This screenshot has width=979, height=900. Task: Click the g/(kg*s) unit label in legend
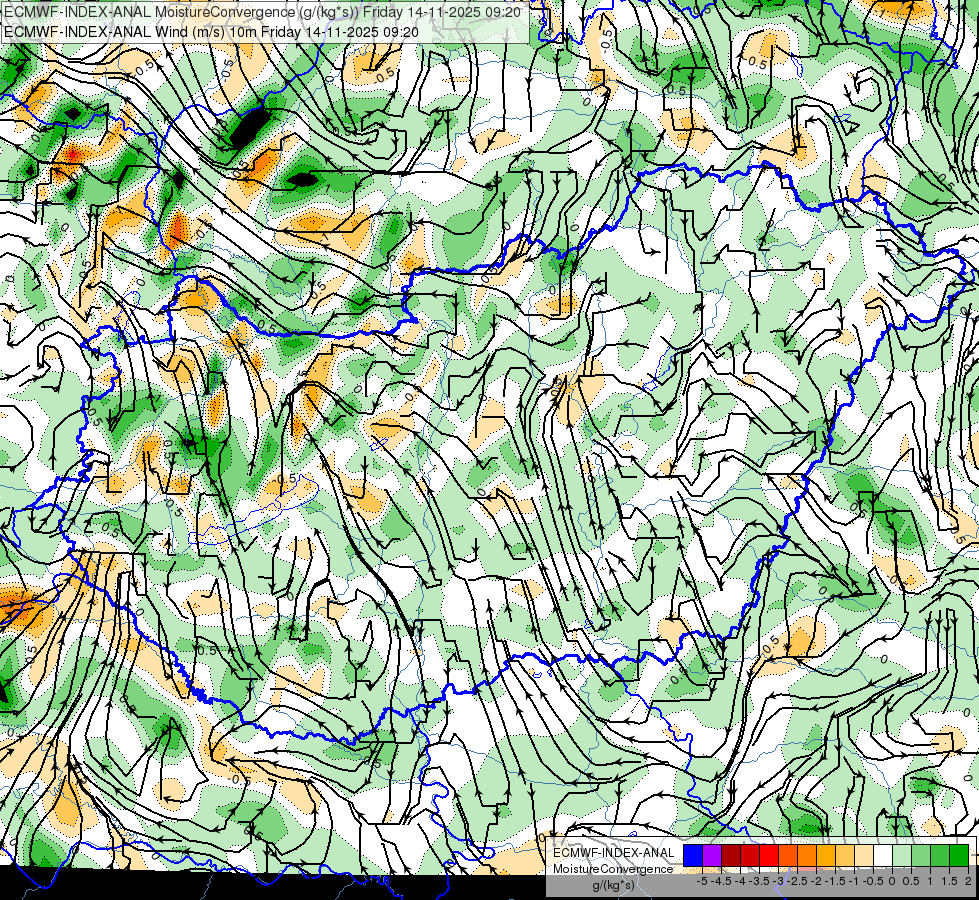pyautogui.click(x=613, y=886)
